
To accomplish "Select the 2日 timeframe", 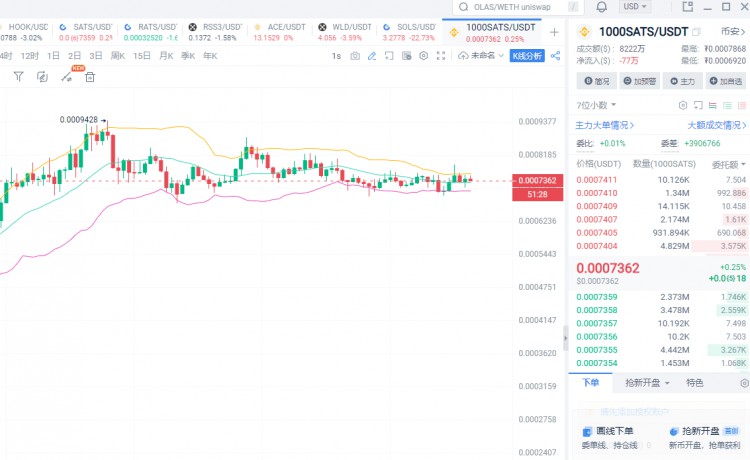I will [75, 56].
